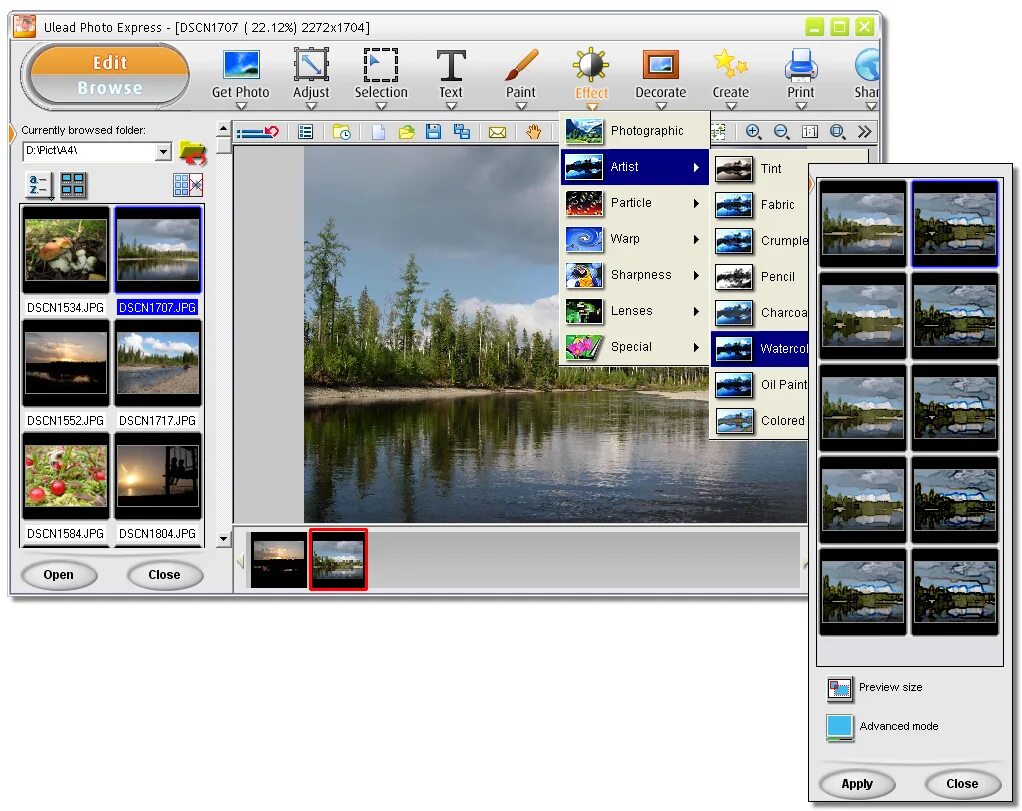Open the Get Photo tool
1022x811 pixels.
click(x=241, y=73)
